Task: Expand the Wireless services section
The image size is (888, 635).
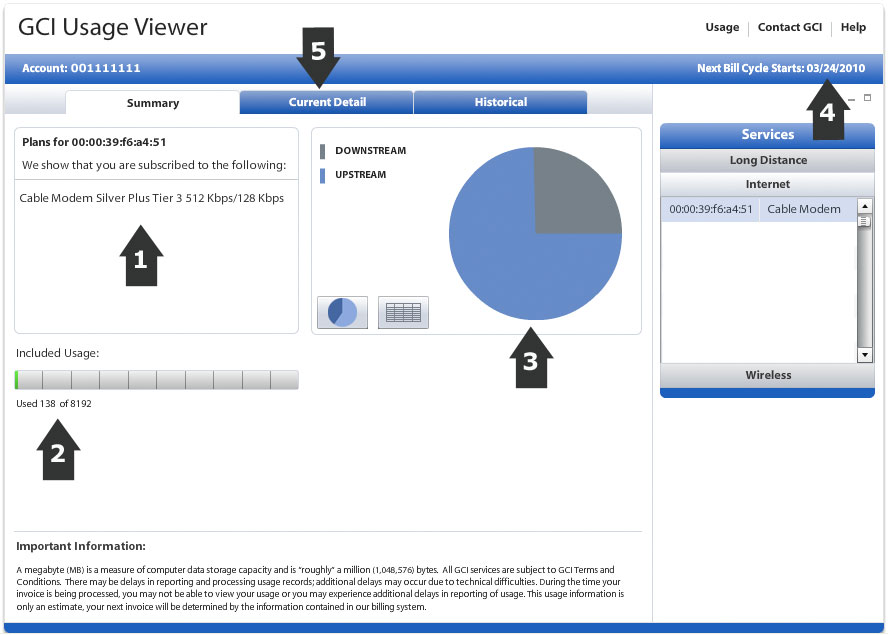Action: 767,375
